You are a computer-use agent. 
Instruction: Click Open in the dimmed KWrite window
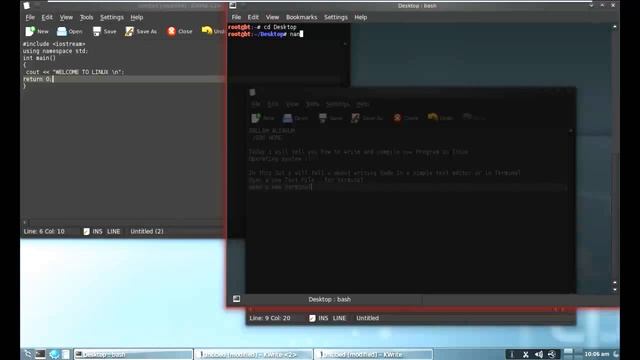pyautogui.click(x=296, y=118)
